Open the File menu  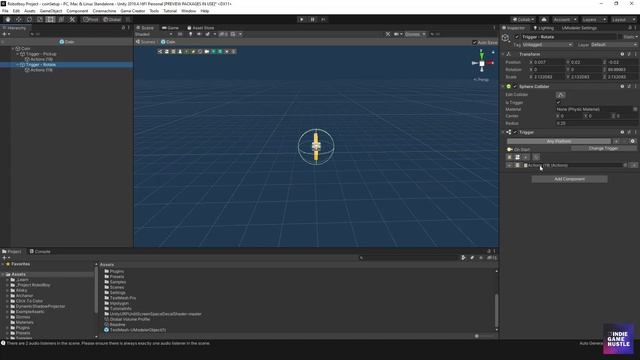pyautogui.click(x=5, y=11)
